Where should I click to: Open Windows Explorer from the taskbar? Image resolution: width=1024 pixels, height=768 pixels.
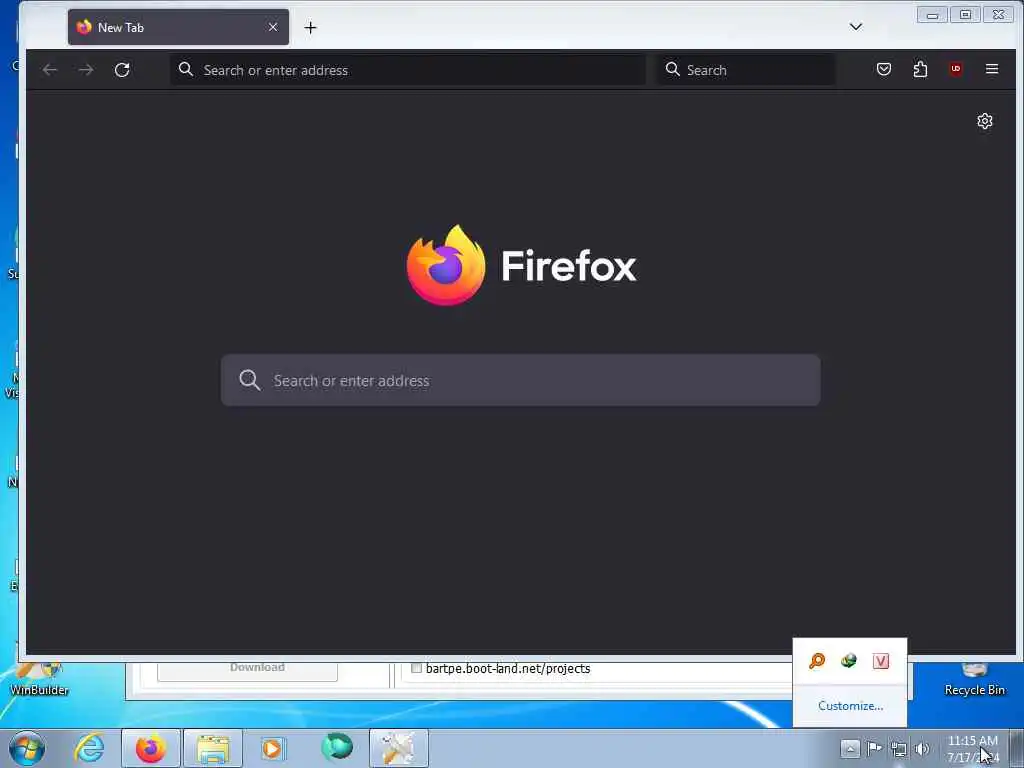tap(213, 748)
